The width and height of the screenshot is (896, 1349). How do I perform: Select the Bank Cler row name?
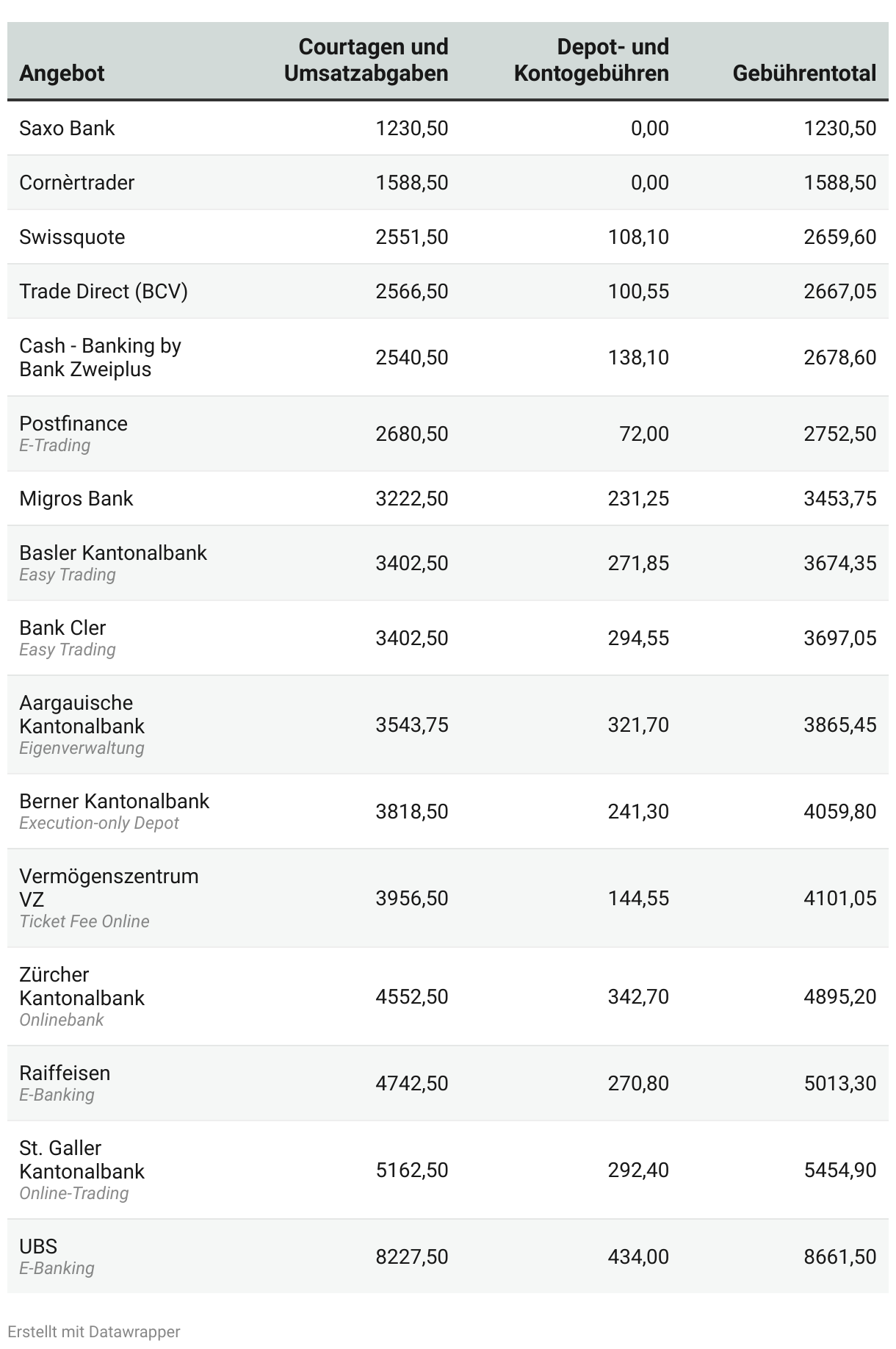(x=62, y=628)
